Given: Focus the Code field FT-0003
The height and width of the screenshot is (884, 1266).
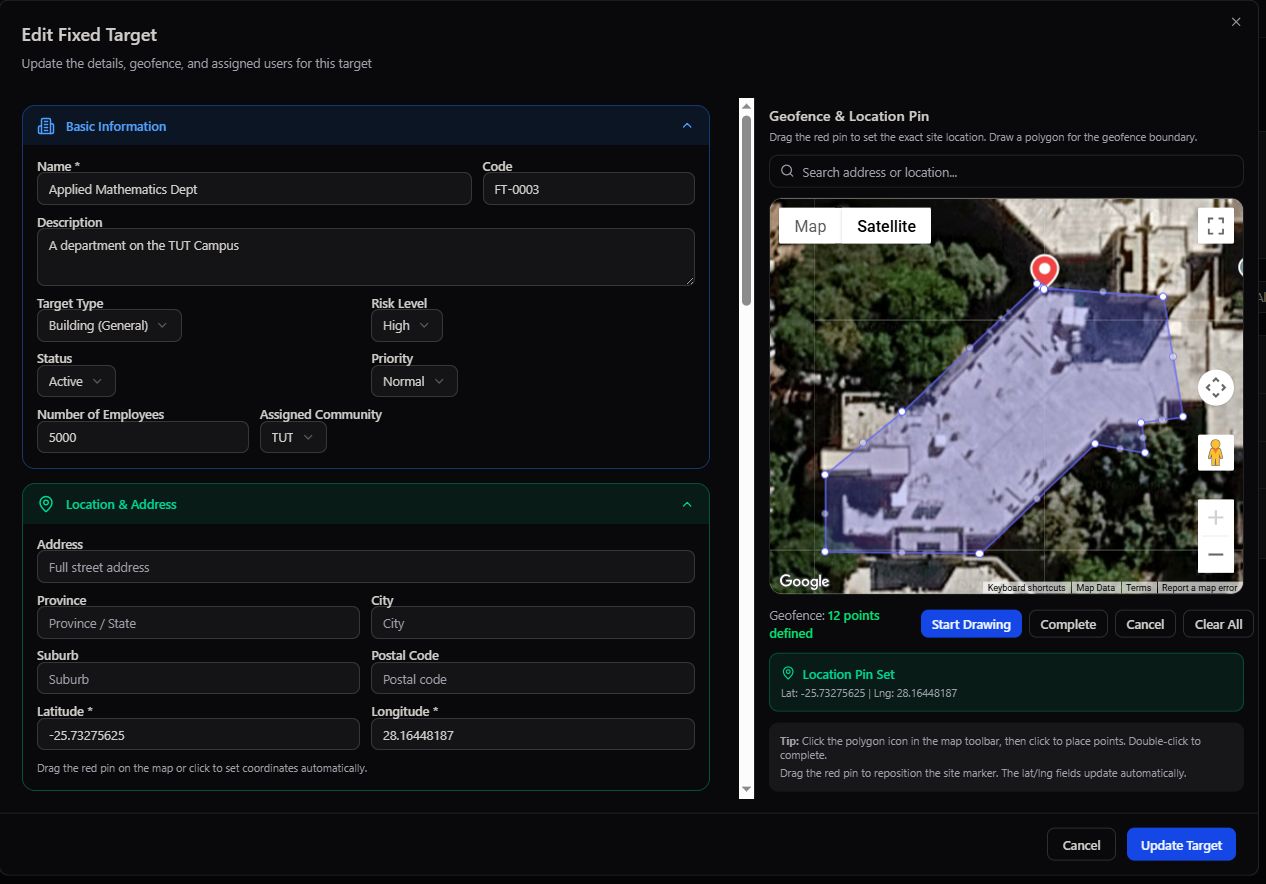Looking at the screenshot, I should [x=588, y=189].
